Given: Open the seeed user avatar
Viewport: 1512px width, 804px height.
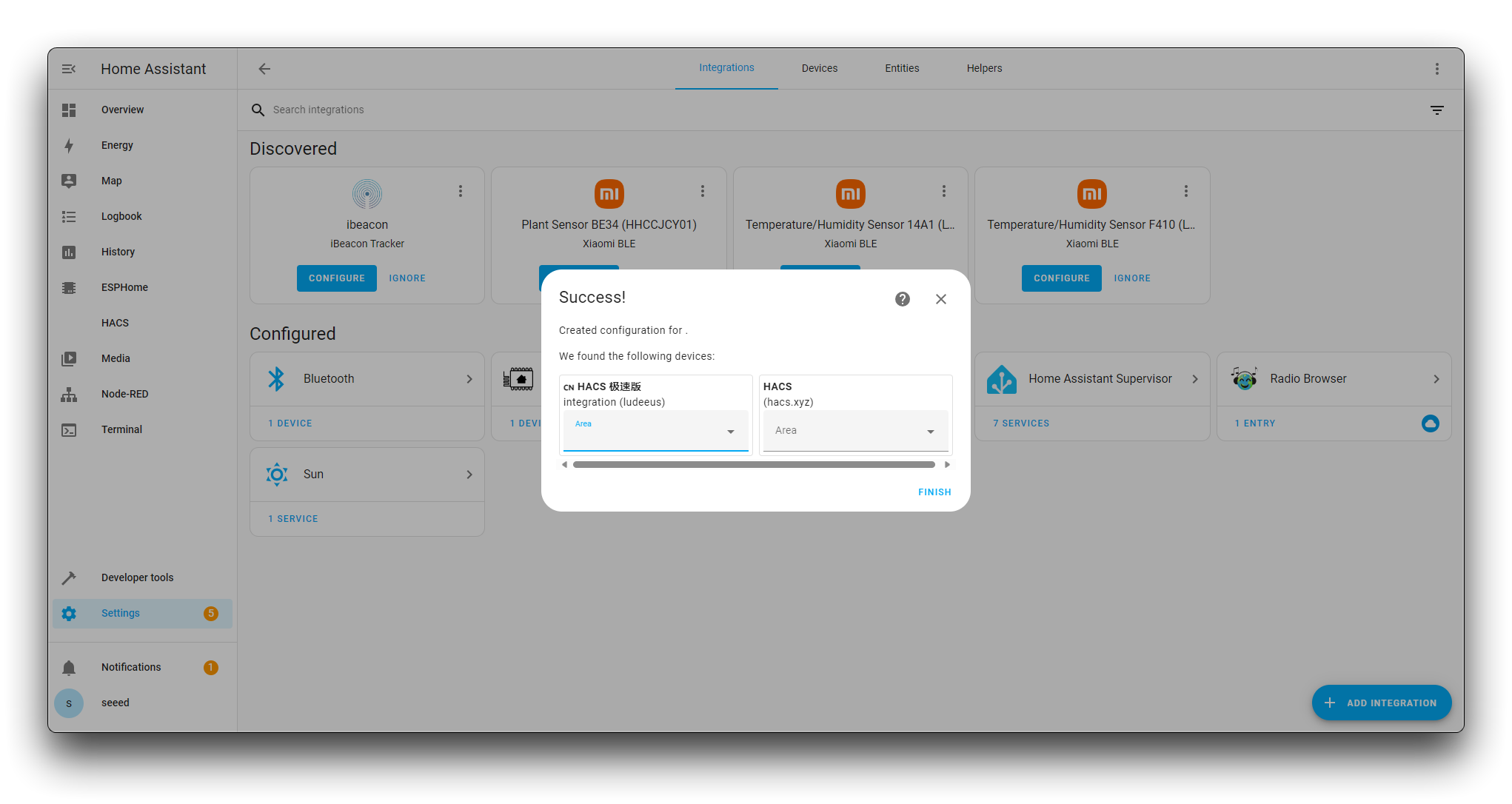Looking at the screenshot, I should tap(69, 703).
